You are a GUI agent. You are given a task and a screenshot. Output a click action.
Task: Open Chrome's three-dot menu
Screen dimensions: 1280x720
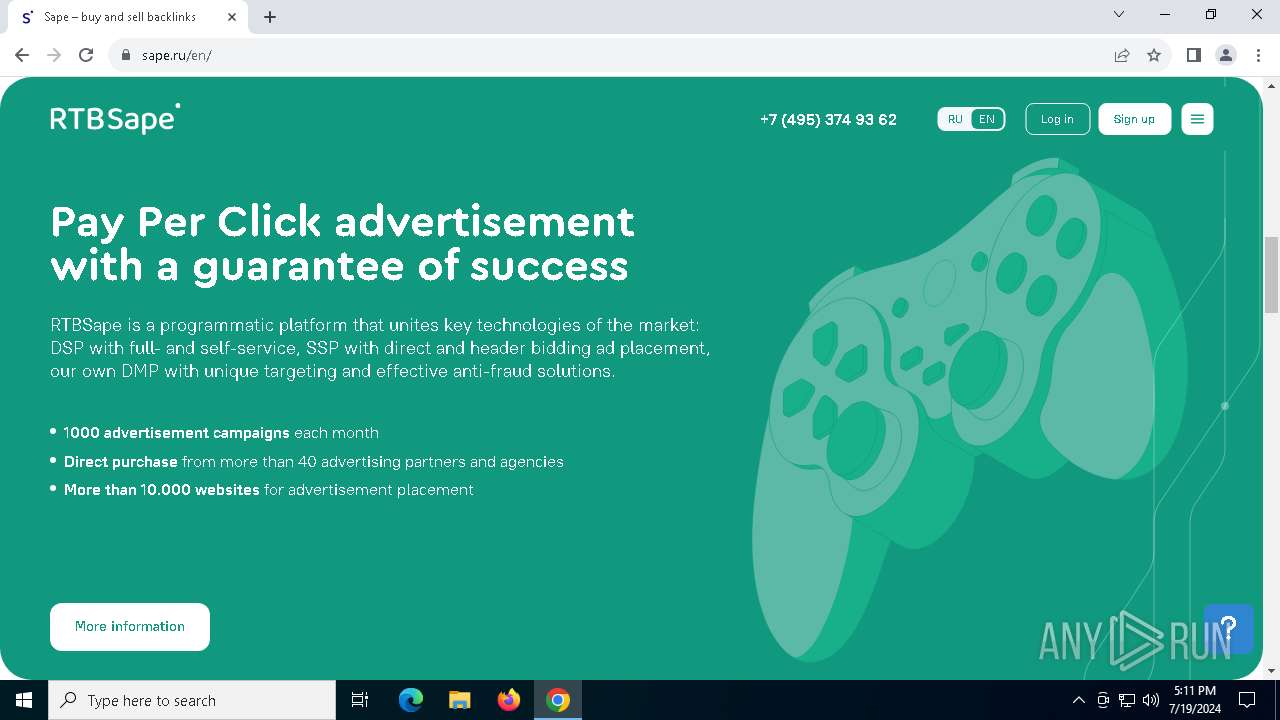(x=1258, y=55)
